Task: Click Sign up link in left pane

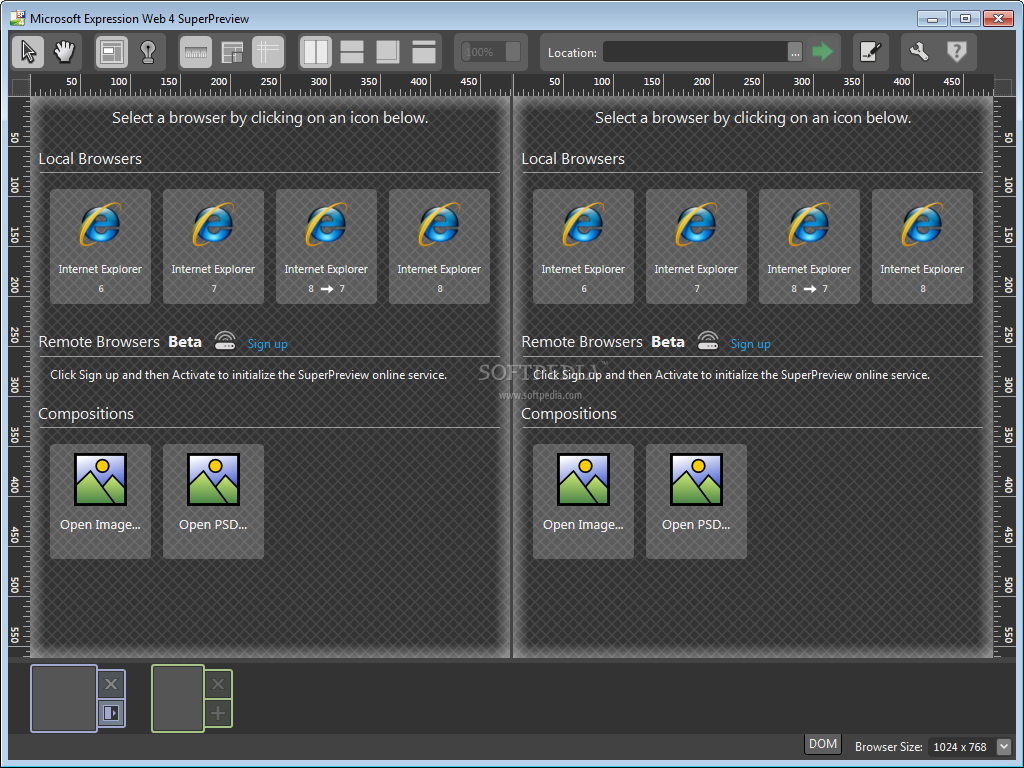Action: point(267,344)
